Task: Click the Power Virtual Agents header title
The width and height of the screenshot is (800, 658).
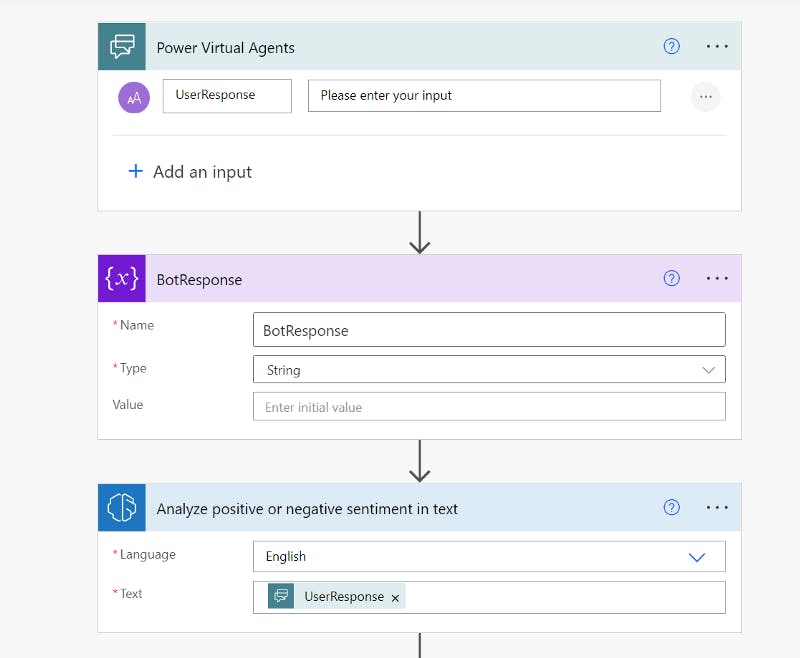Action: coord(226,48)
